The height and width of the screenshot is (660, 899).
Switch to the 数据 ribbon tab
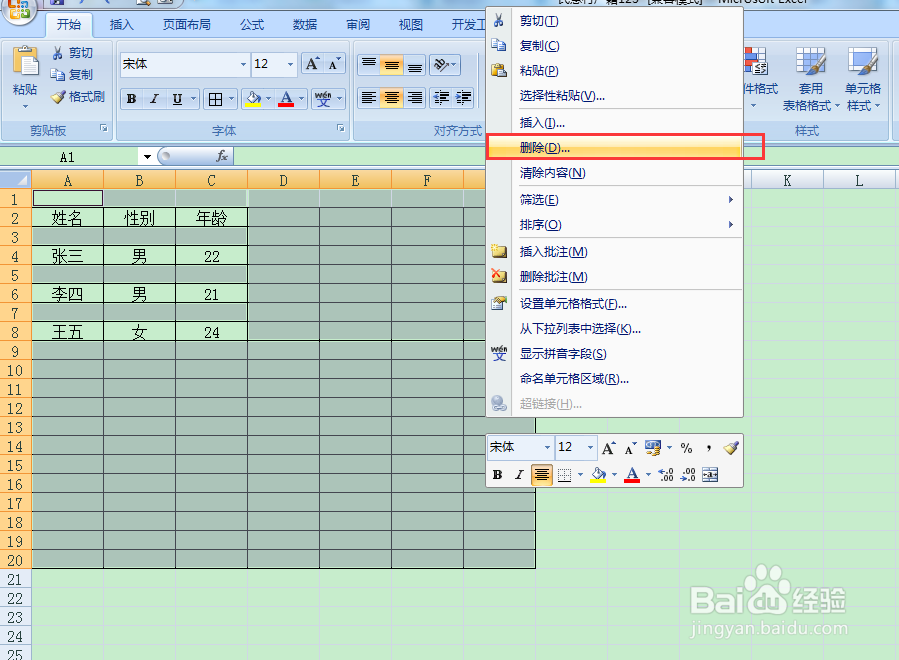(x=304, y=25)
